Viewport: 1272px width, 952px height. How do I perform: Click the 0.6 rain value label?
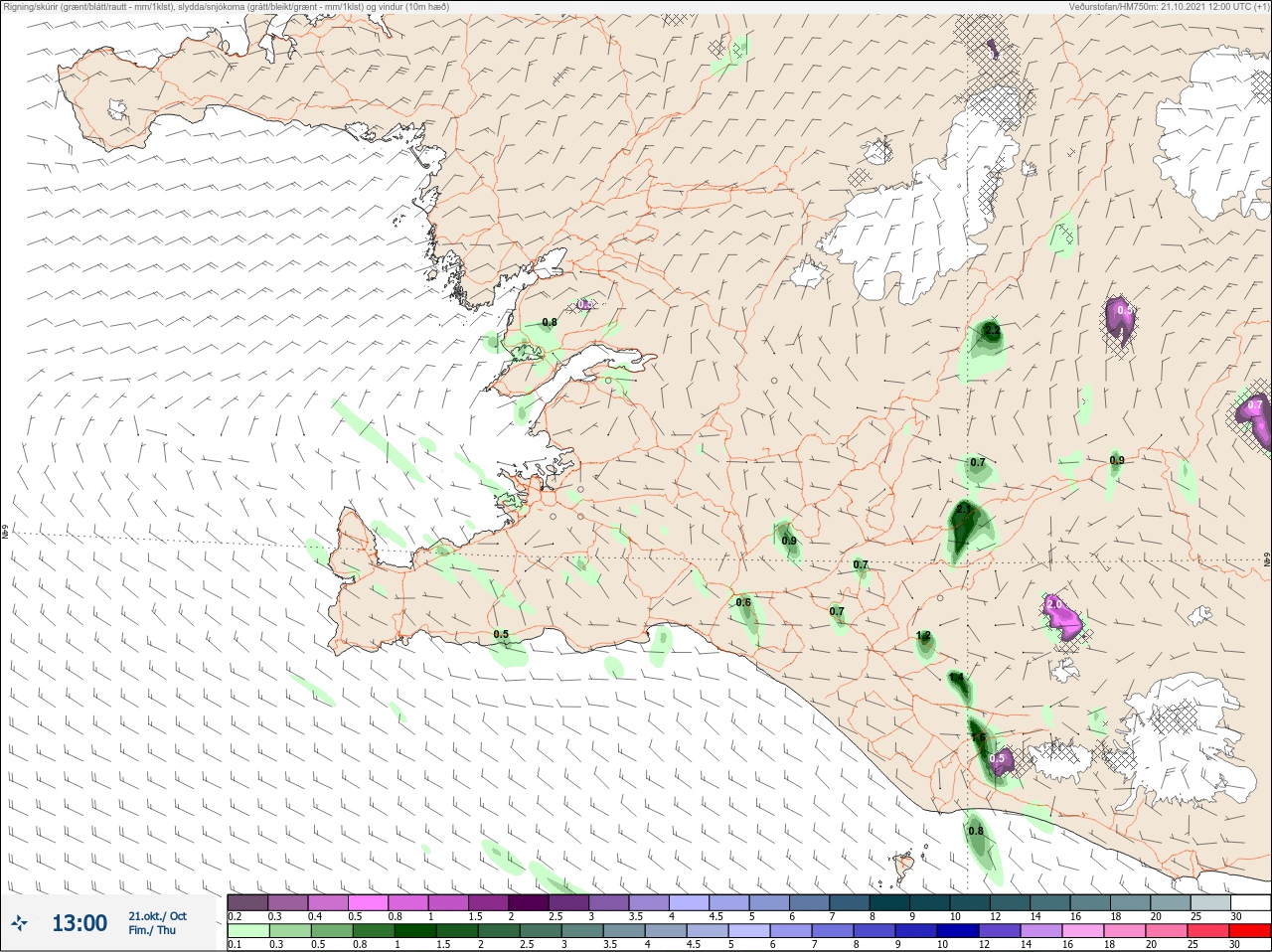tap(743, 602)
